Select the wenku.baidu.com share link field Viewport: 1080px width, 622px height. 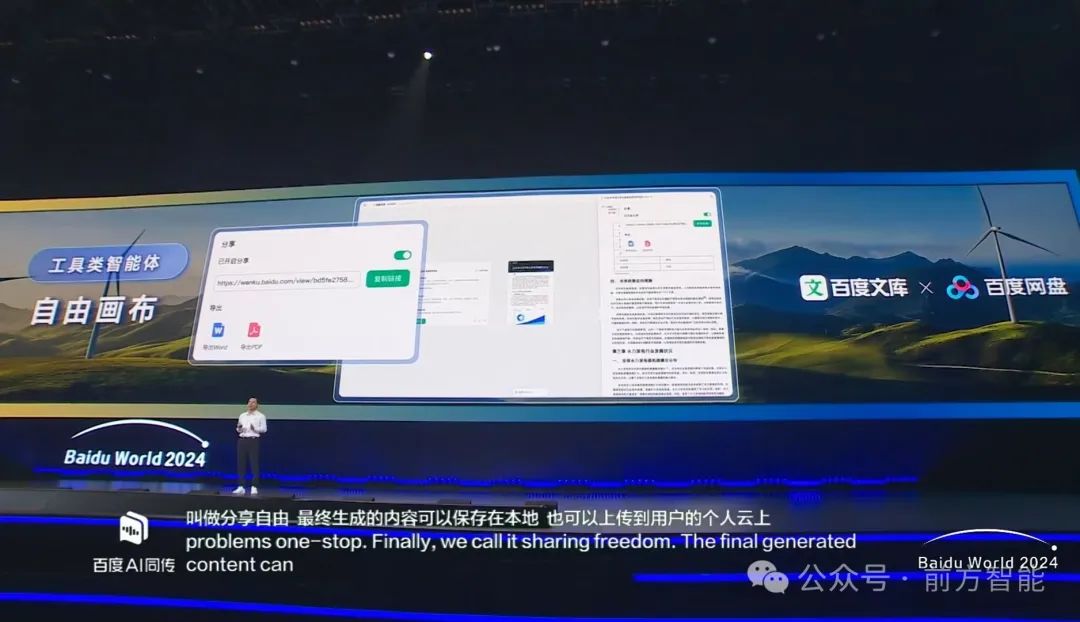[x=287, y=280]
